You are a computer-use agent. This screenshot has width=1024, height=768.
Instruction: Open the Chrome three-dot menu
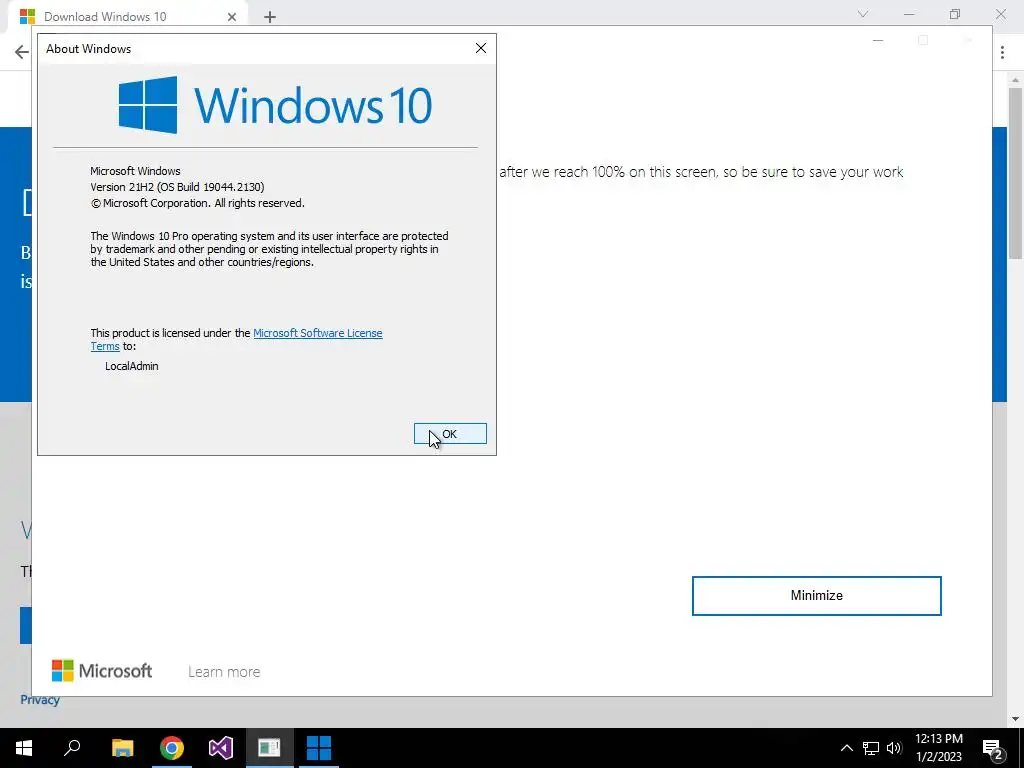point(1002,52)
